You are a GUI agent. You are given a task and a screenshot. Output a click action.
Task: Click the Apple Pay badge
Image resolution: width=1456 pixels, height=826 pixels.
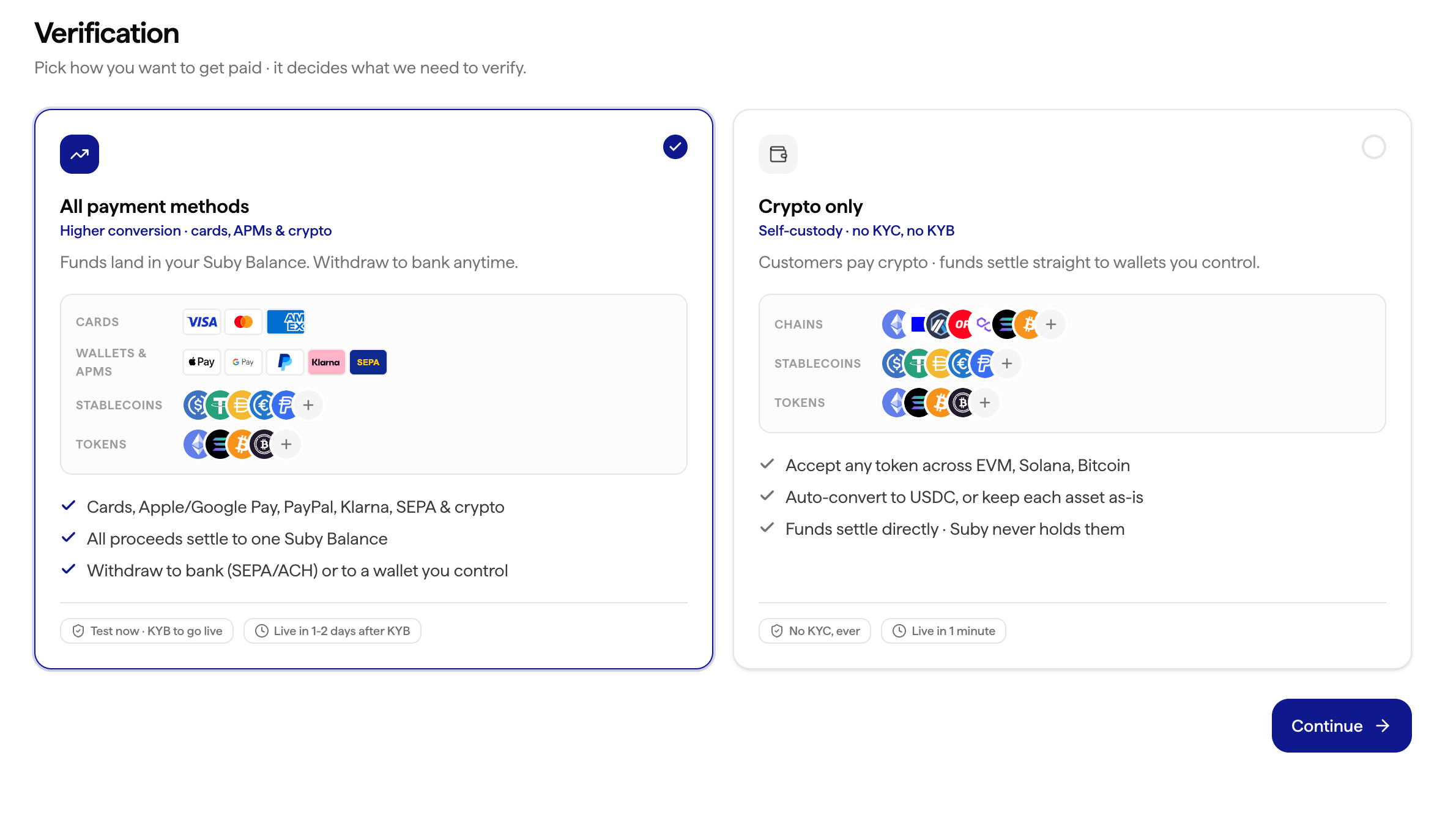point(202,362)
